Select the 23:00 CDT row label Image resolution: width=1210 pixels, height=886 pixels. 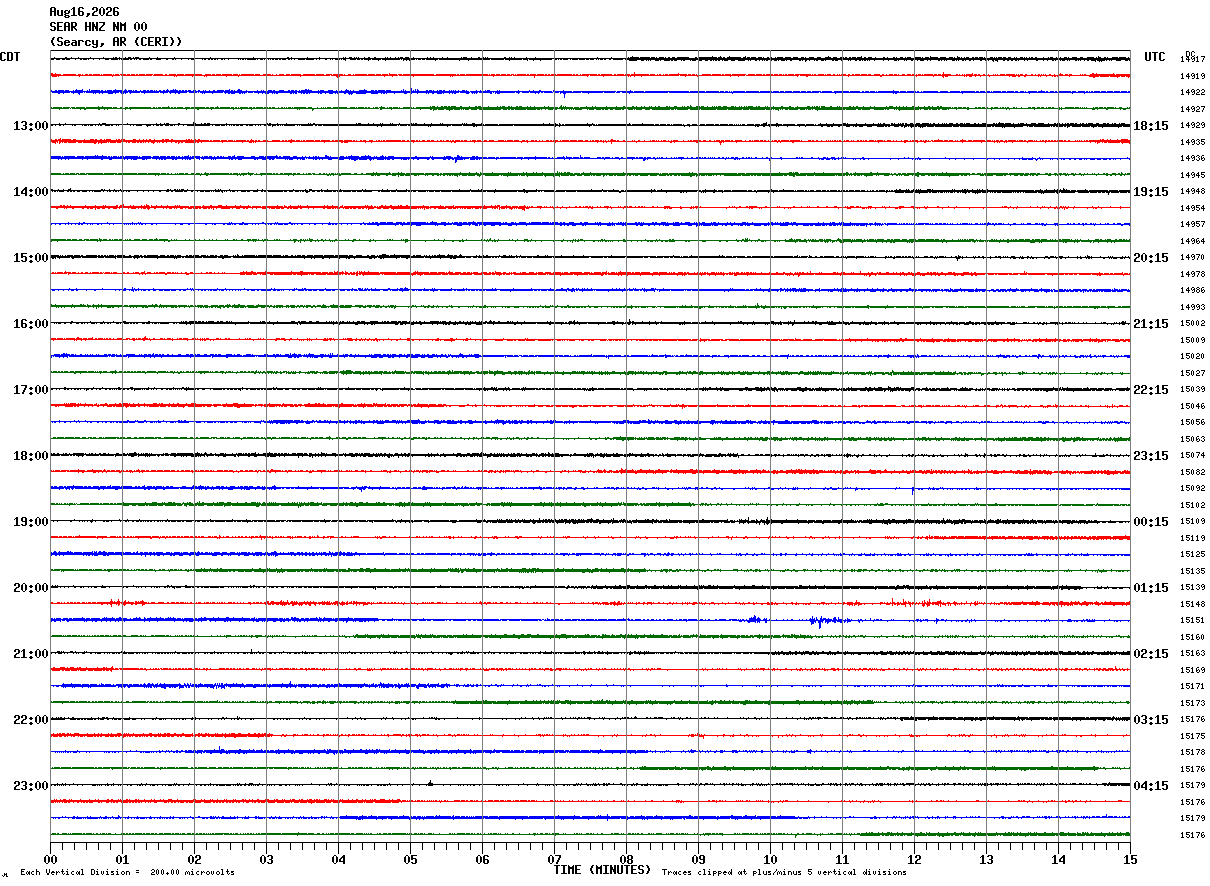click(x=31, y=786)
